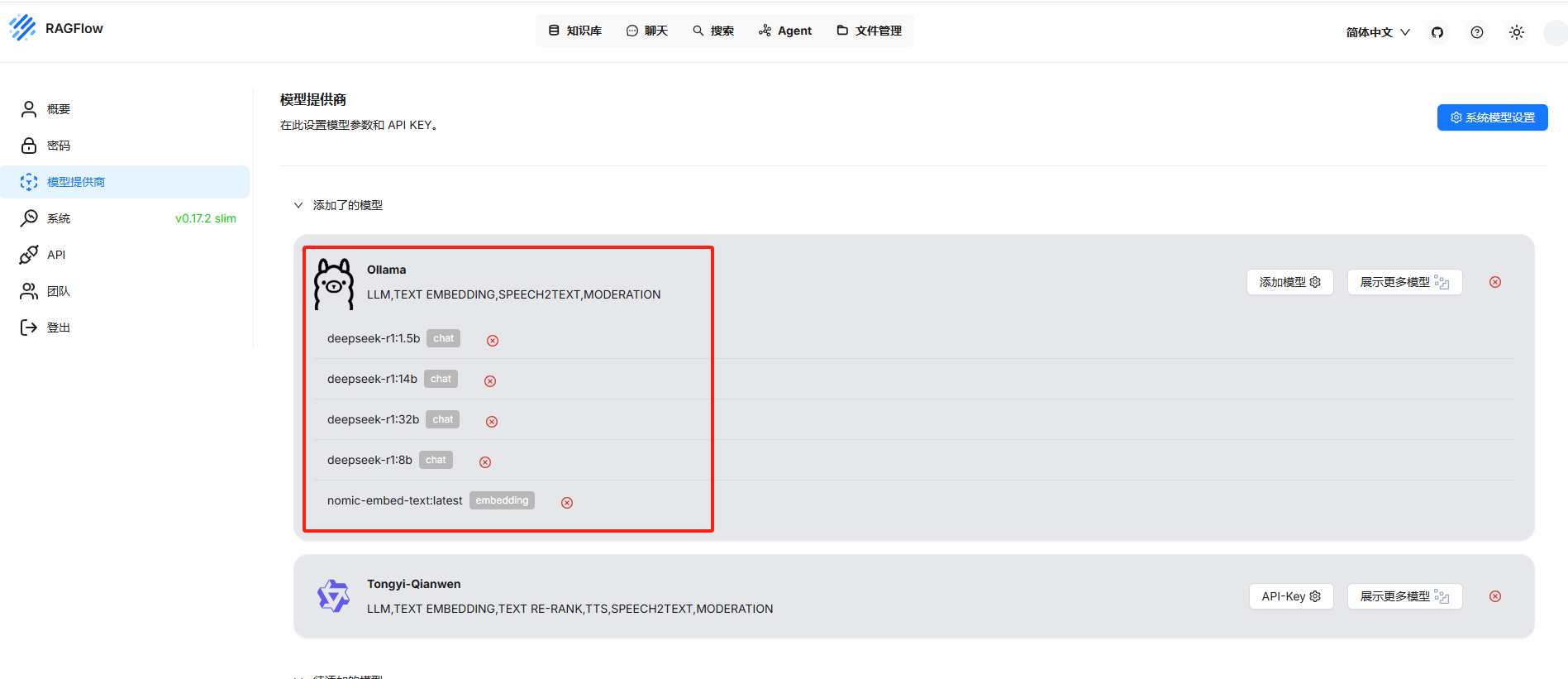Open the user avatar in top right

pos(1555,32)
